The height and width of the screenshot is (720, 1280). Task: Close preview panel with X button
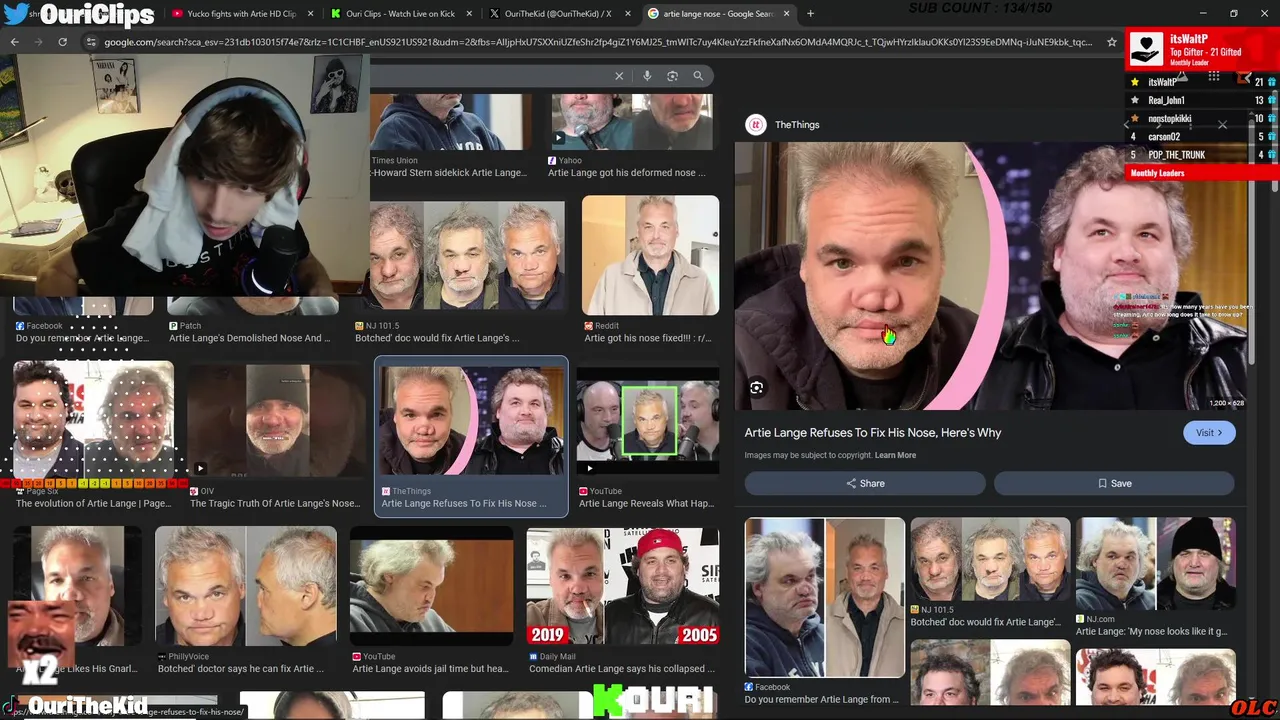[x=1222, y=125]
